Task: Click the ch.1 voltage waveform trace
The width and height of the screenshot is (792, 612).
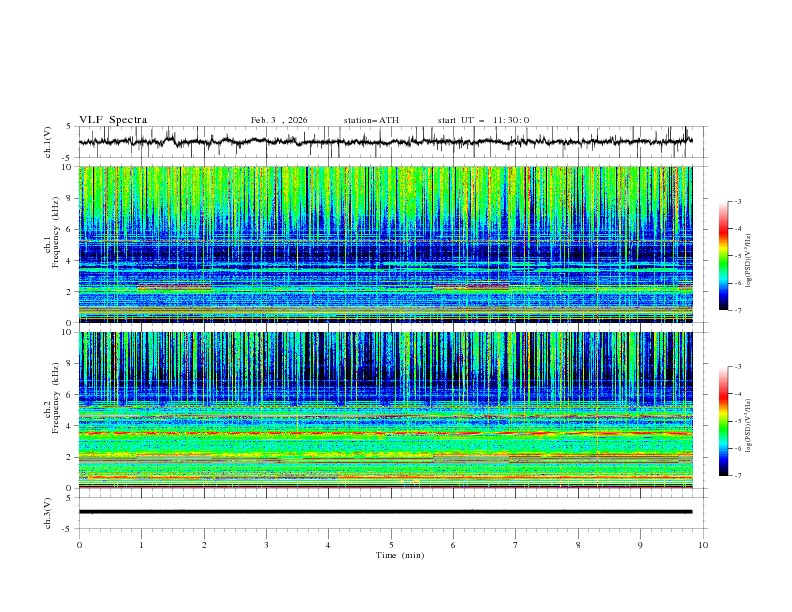Action: [x=385, y=142]
